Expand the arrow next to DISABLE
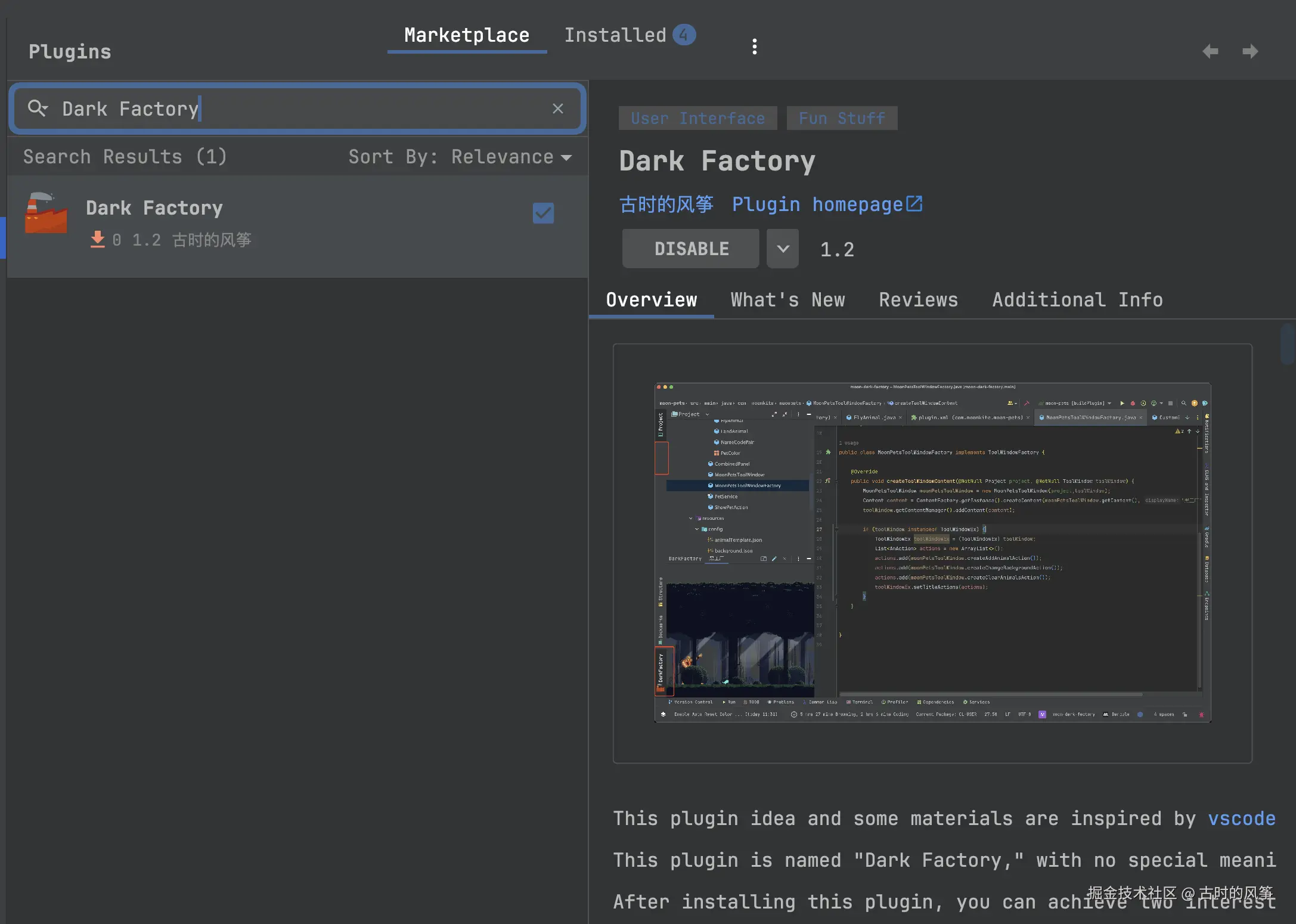Screen dimensions: 1296x924 point(783,249)
